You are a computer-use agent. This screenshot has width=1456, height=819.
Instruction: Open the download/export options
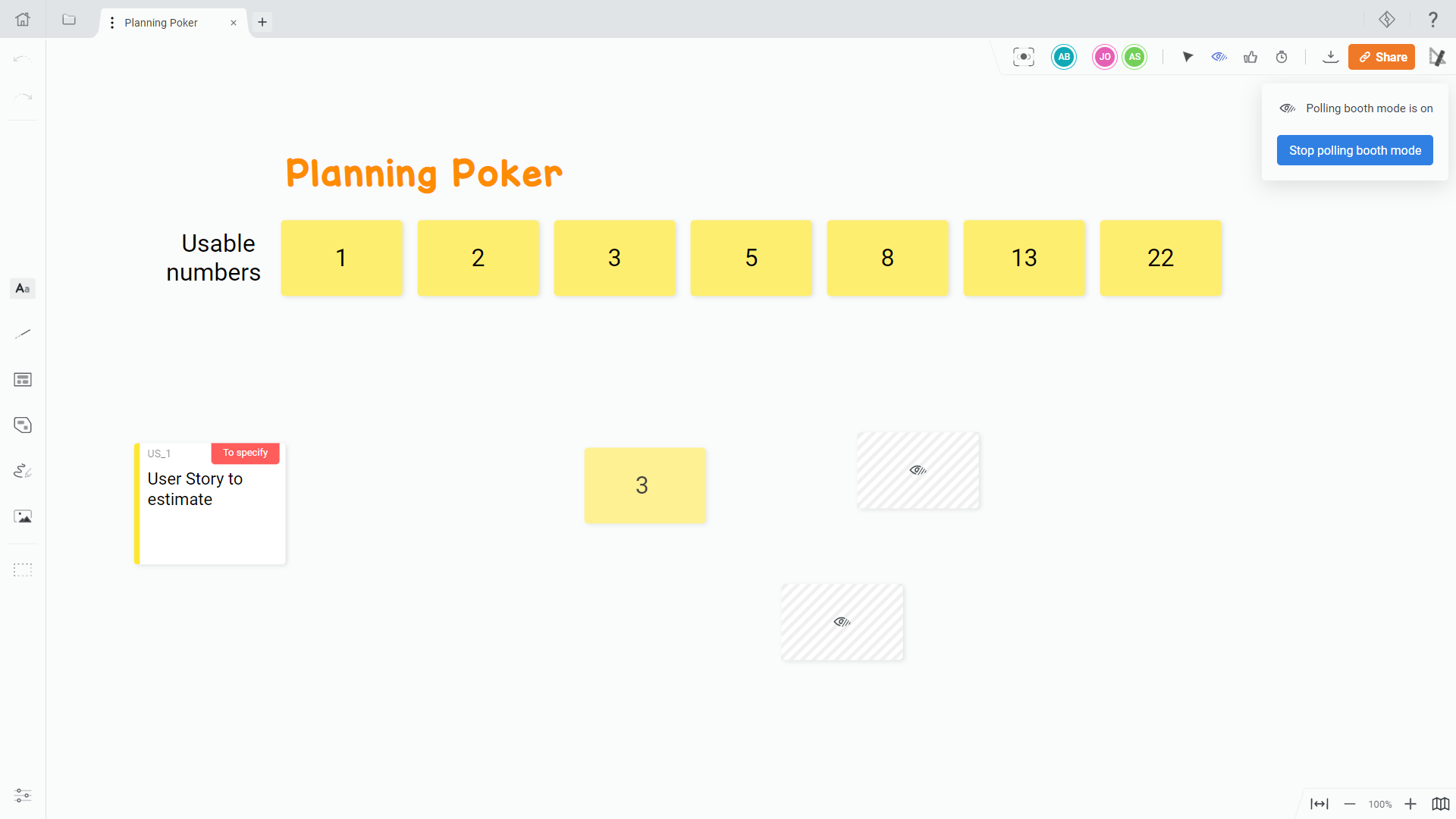pos(1331,57)
